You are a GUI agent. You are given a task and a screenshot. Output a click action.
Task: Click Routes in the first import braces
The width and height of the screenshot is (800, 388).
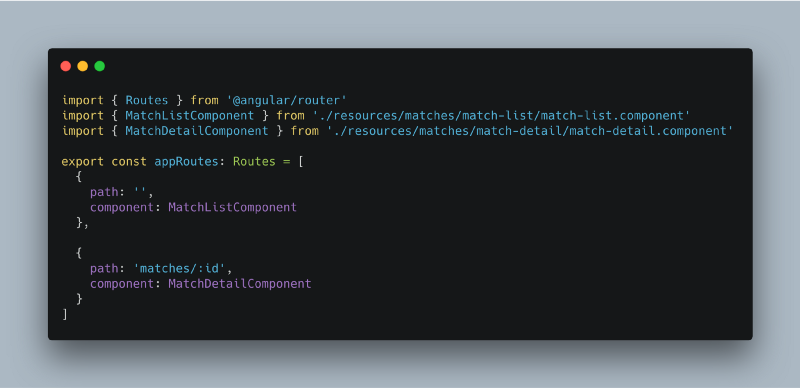[x=147, y=101]
